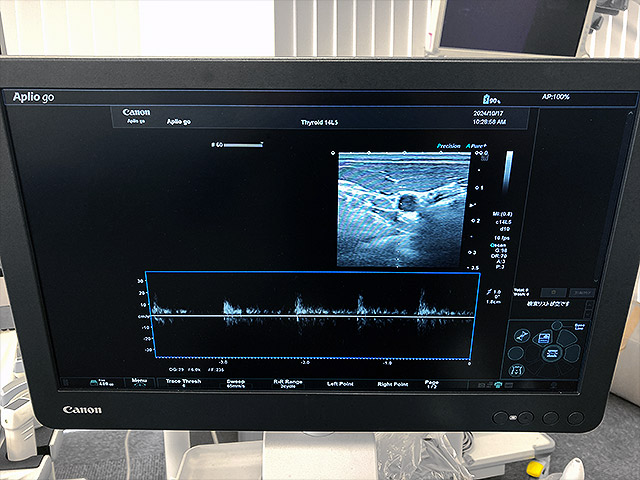Click the 10:28 AM time text
The height and width of the screenshot is (480, 640).
tap(489, 122)
